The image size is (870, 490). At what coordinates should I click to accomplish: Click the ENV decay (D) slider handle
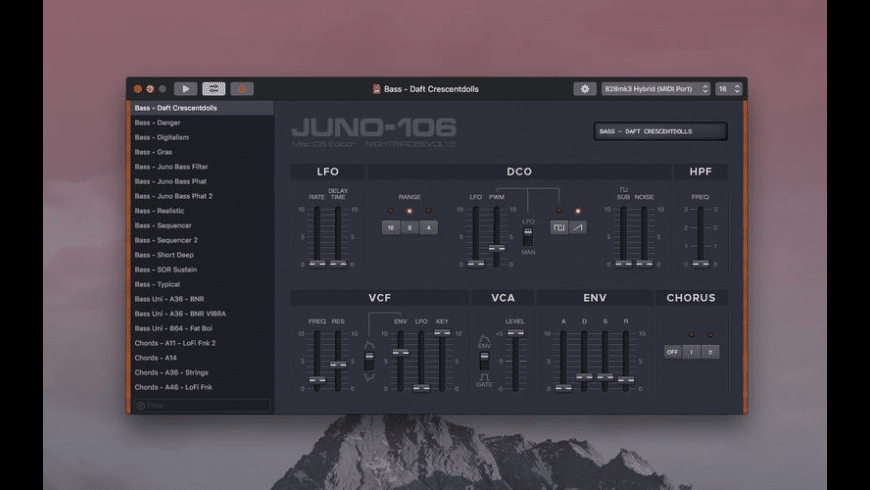584,377
